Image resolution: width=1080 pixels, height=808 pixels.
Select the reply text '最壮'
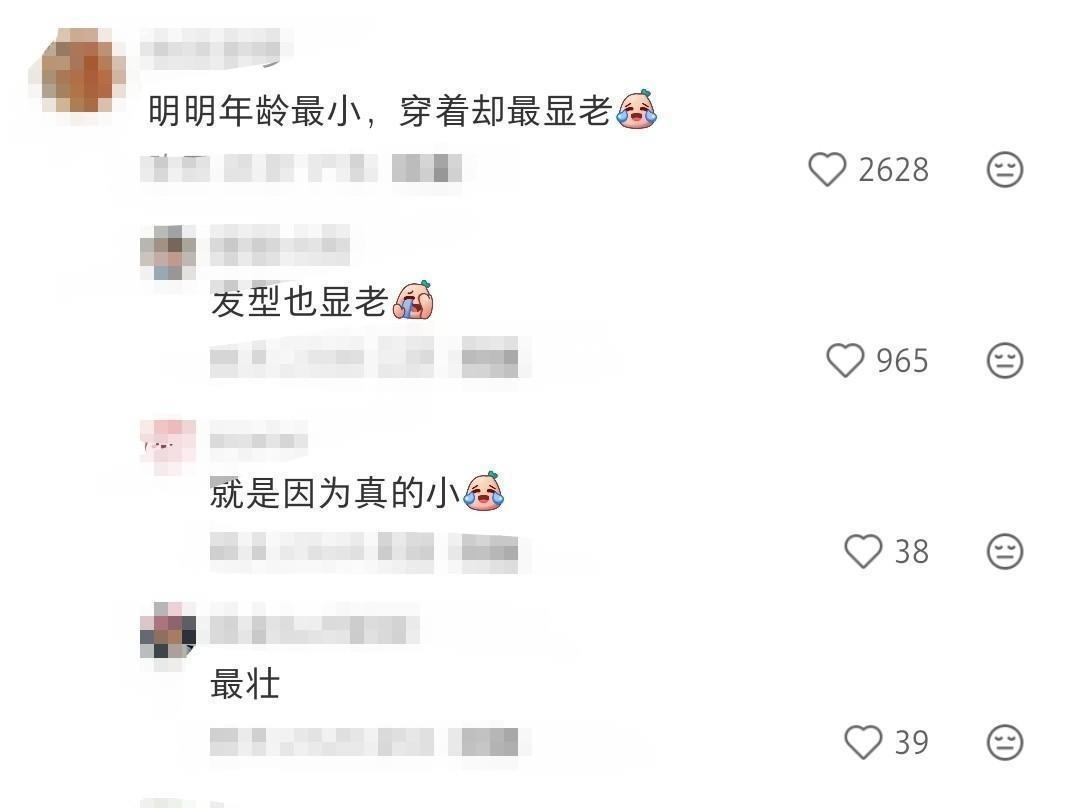pos(245,684)
